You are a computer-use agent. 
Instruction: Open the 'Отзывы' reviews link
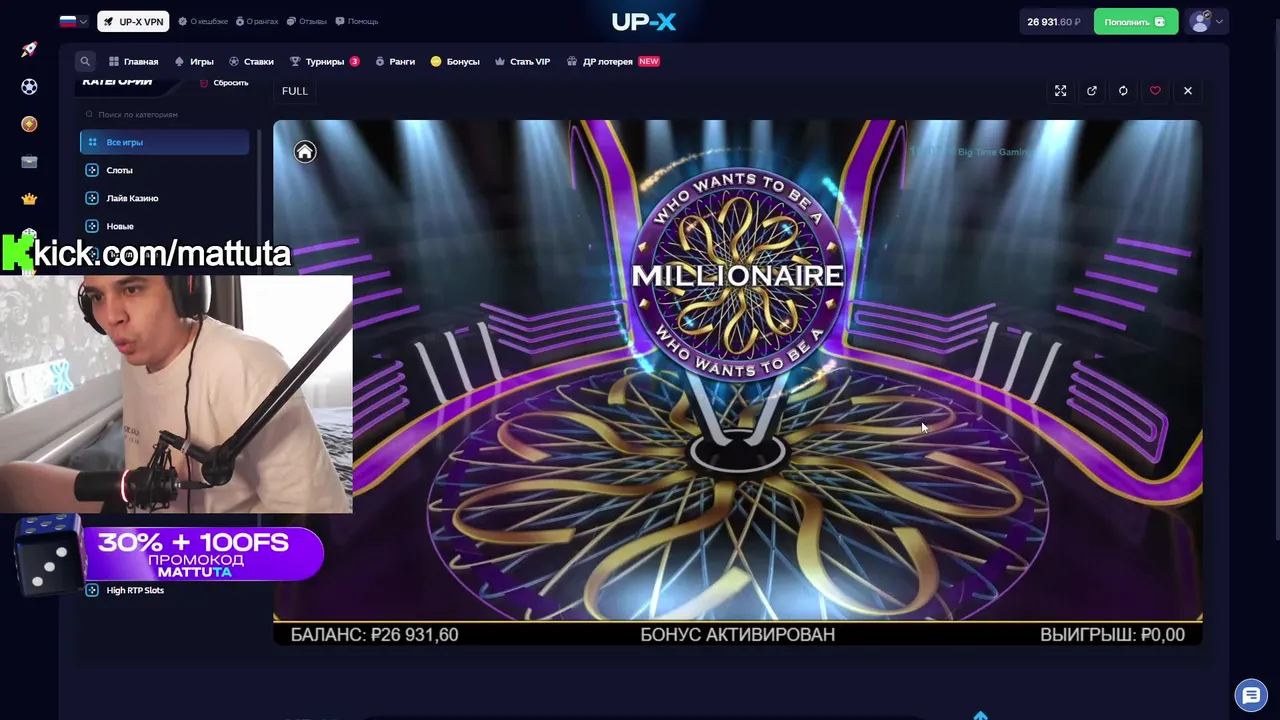click(x=307, y=21)
